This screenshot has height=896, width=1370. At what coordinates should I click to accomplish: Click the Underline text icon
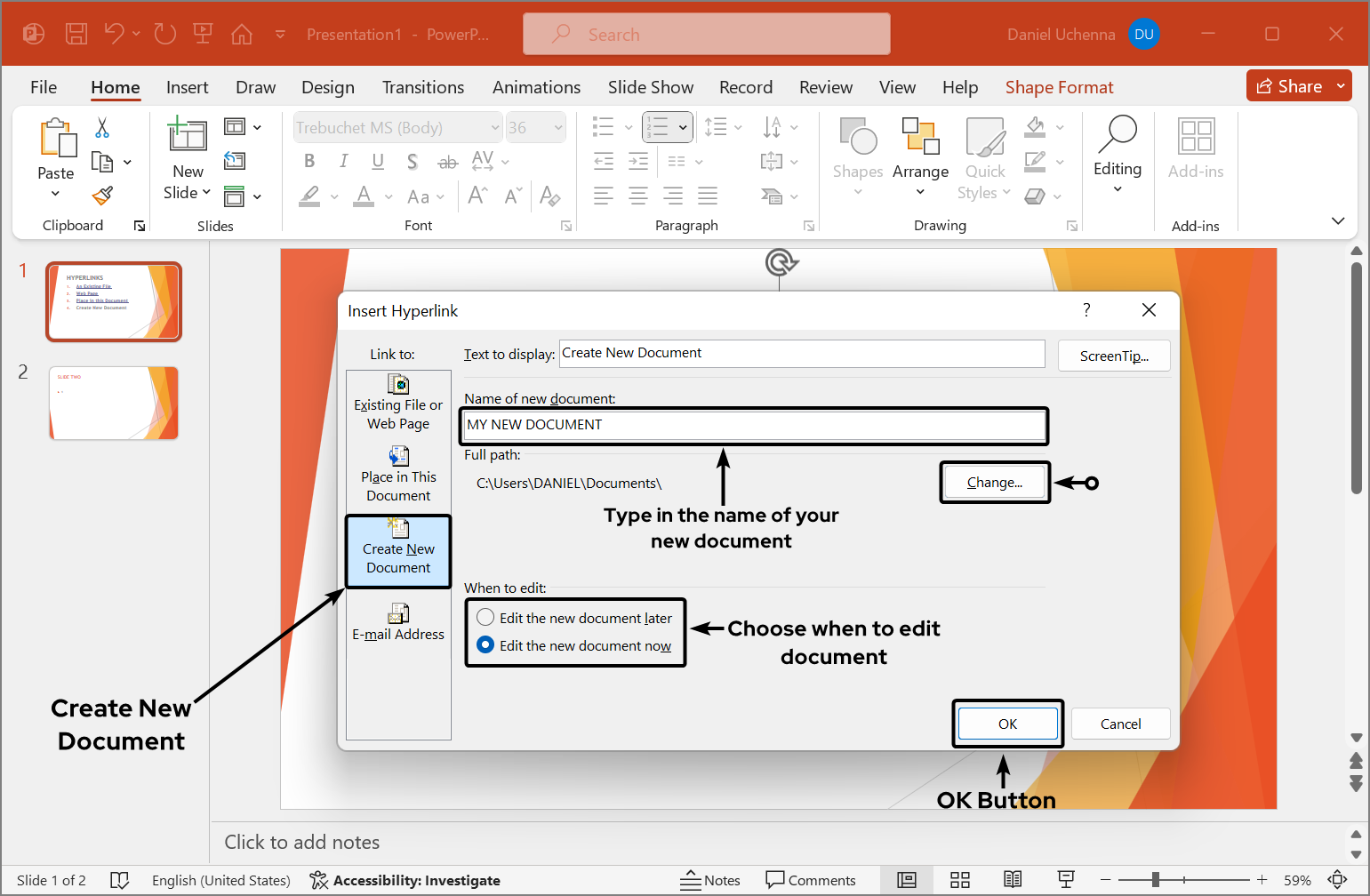(378, 161)
